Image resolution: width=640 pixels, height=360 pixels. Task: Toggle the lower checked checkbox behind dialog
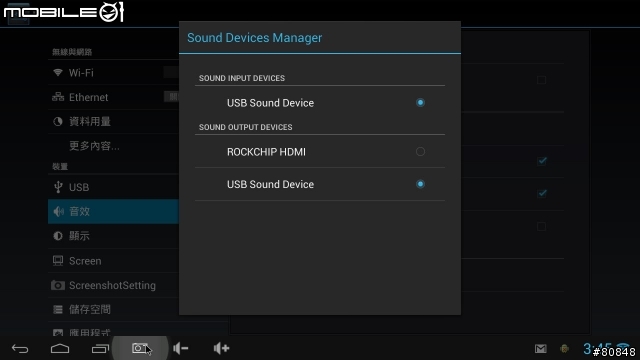coord(542,193)
